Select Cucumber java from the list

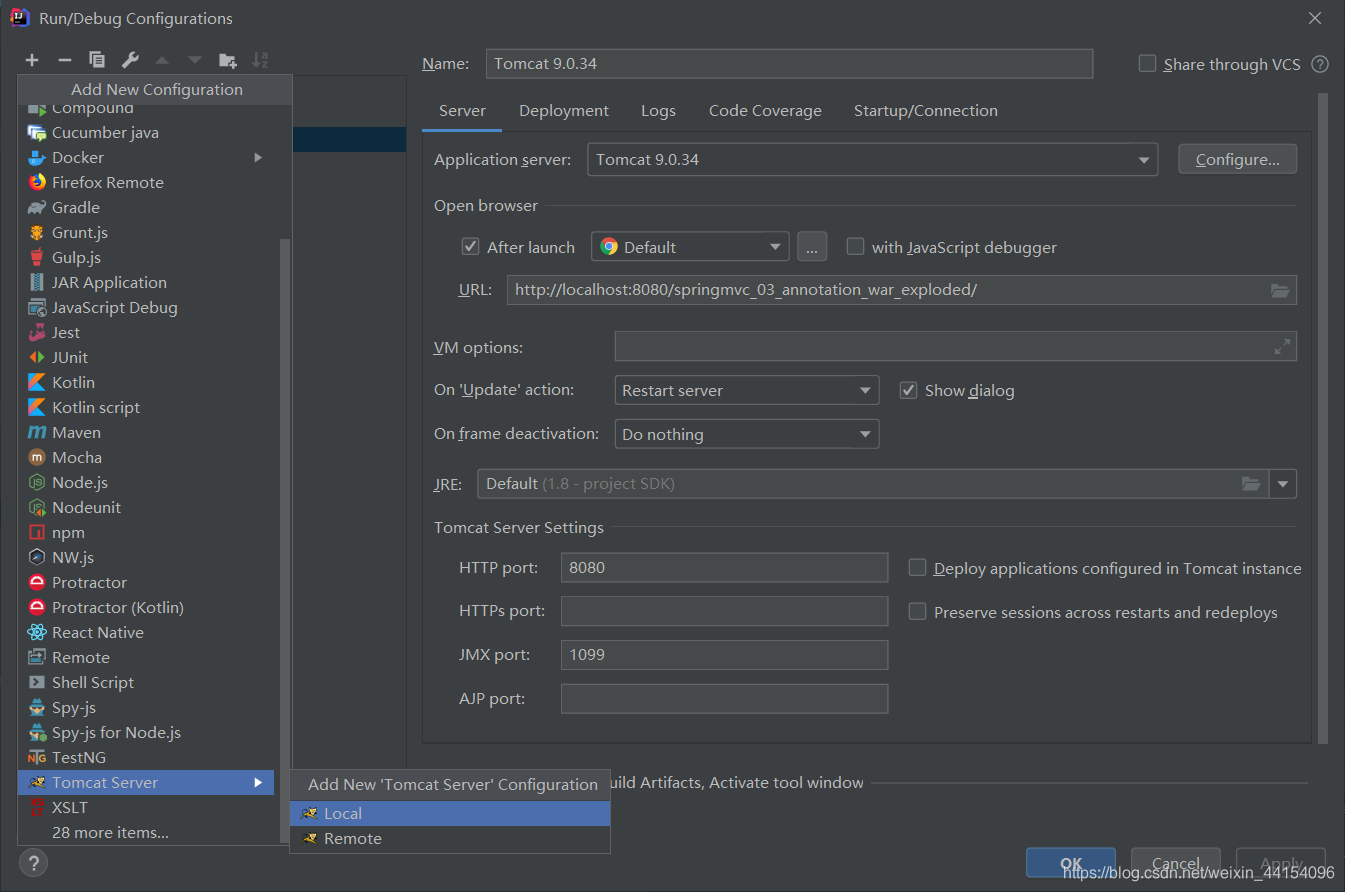click(146, 132)
